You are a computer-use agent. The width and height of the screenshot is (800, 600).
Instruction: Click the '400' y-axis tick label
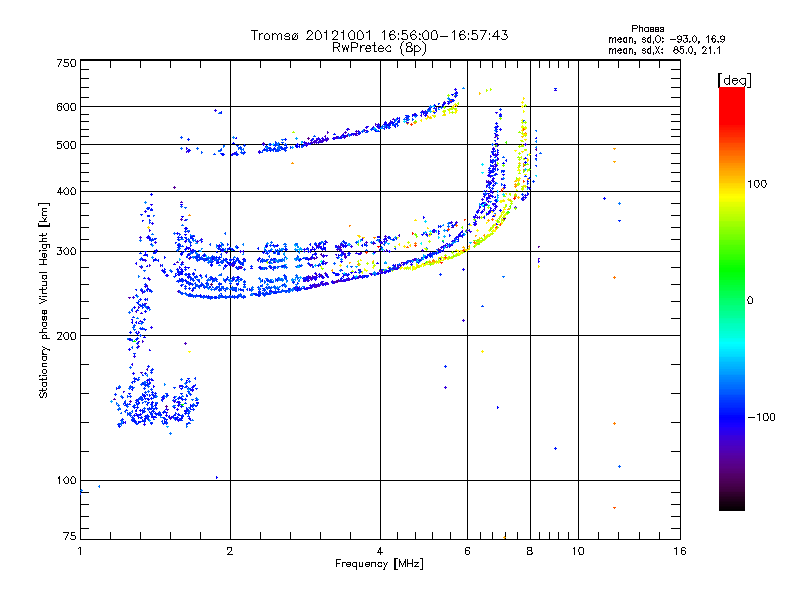tap(66, 191)
